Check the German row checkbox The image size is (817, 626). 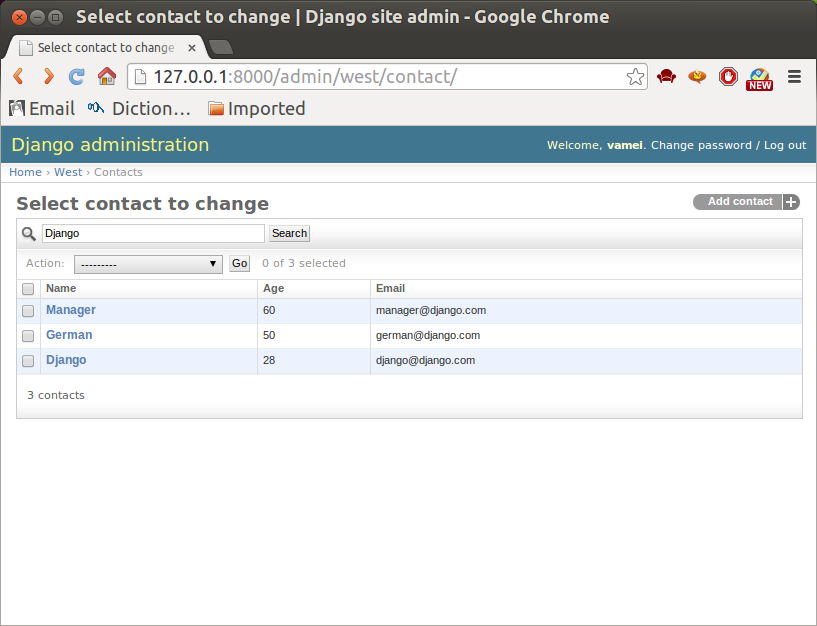coord(28,336)
